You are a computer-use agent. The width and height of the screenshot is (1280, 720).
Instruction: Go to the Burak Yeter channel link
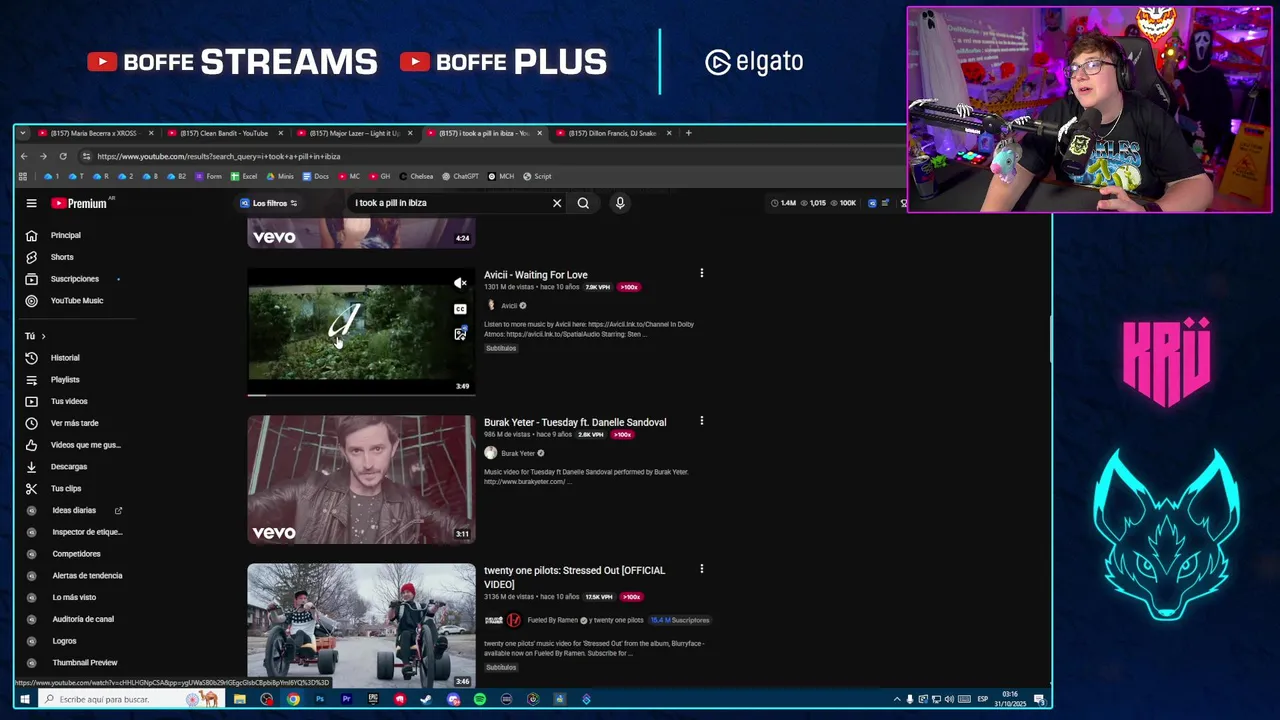click(518, 453)
